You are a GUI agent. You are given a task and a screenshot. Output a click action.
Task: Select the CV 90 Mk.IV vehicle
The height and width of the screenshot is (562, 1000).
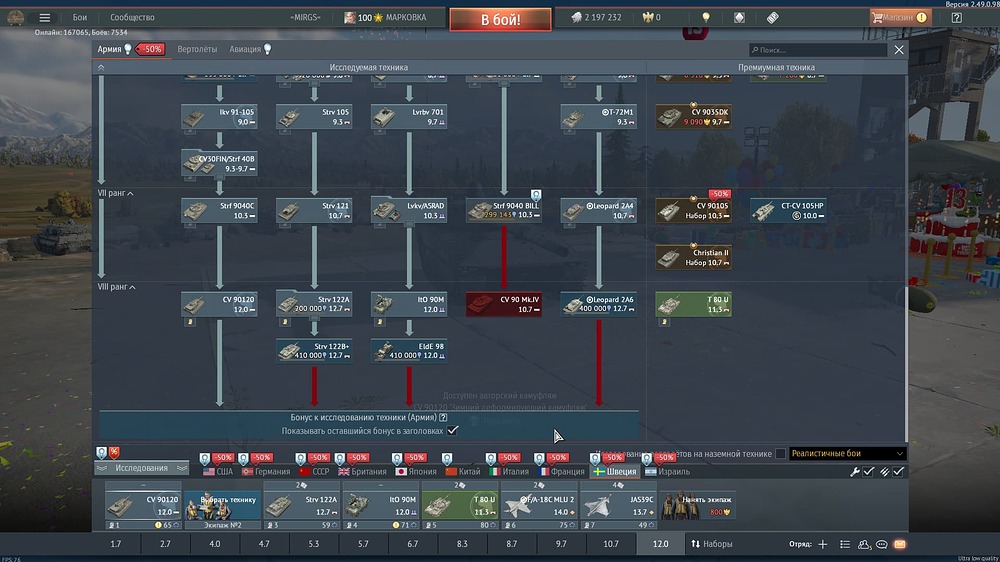504,304
